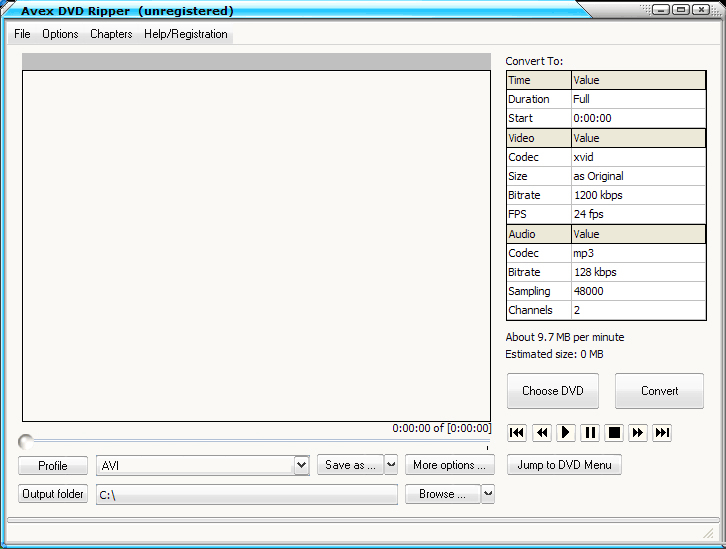The height and width of the screenshot is (549, 726).
Task: Open the Help/Registration menu
Action: (186, 34)
